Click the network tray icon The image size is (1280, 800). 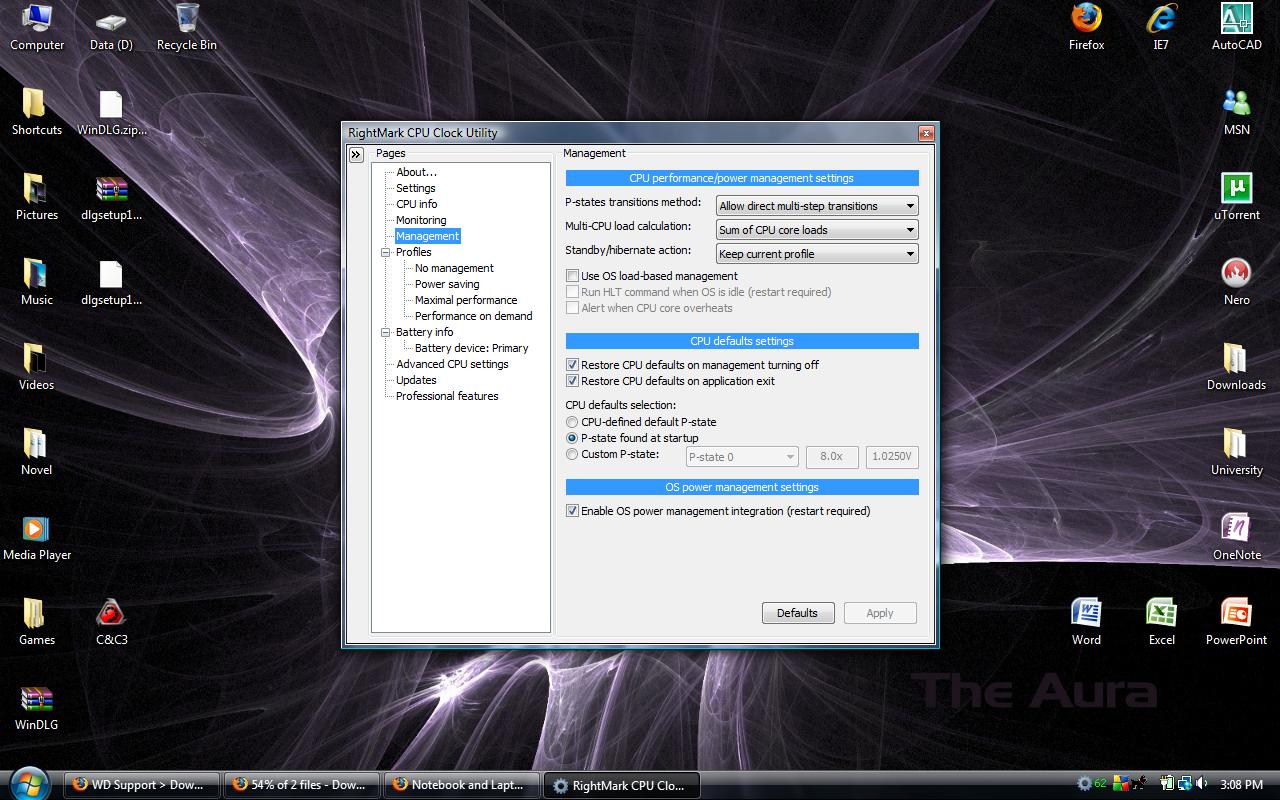(1184, 784)
